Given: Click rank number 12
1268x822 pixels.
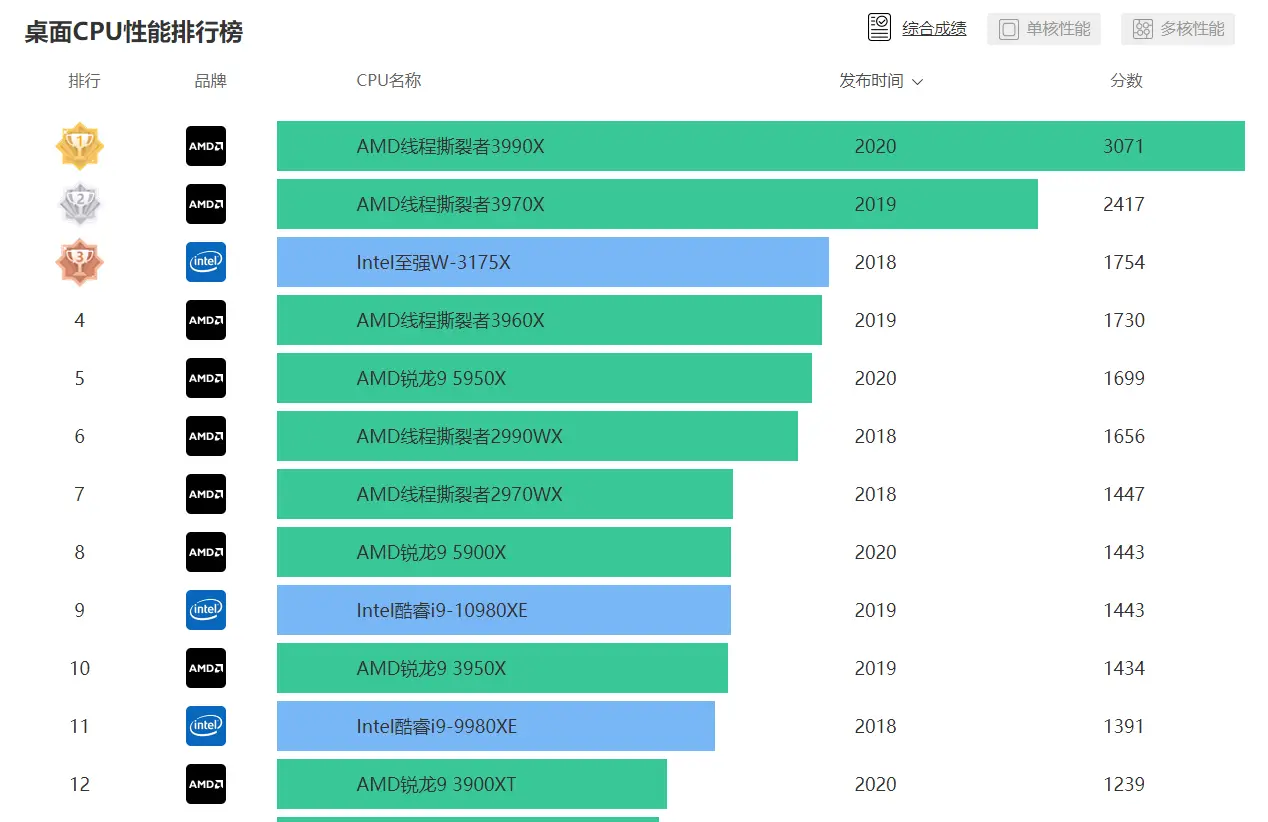Looking at the screenshot, I should click(80, 784).
